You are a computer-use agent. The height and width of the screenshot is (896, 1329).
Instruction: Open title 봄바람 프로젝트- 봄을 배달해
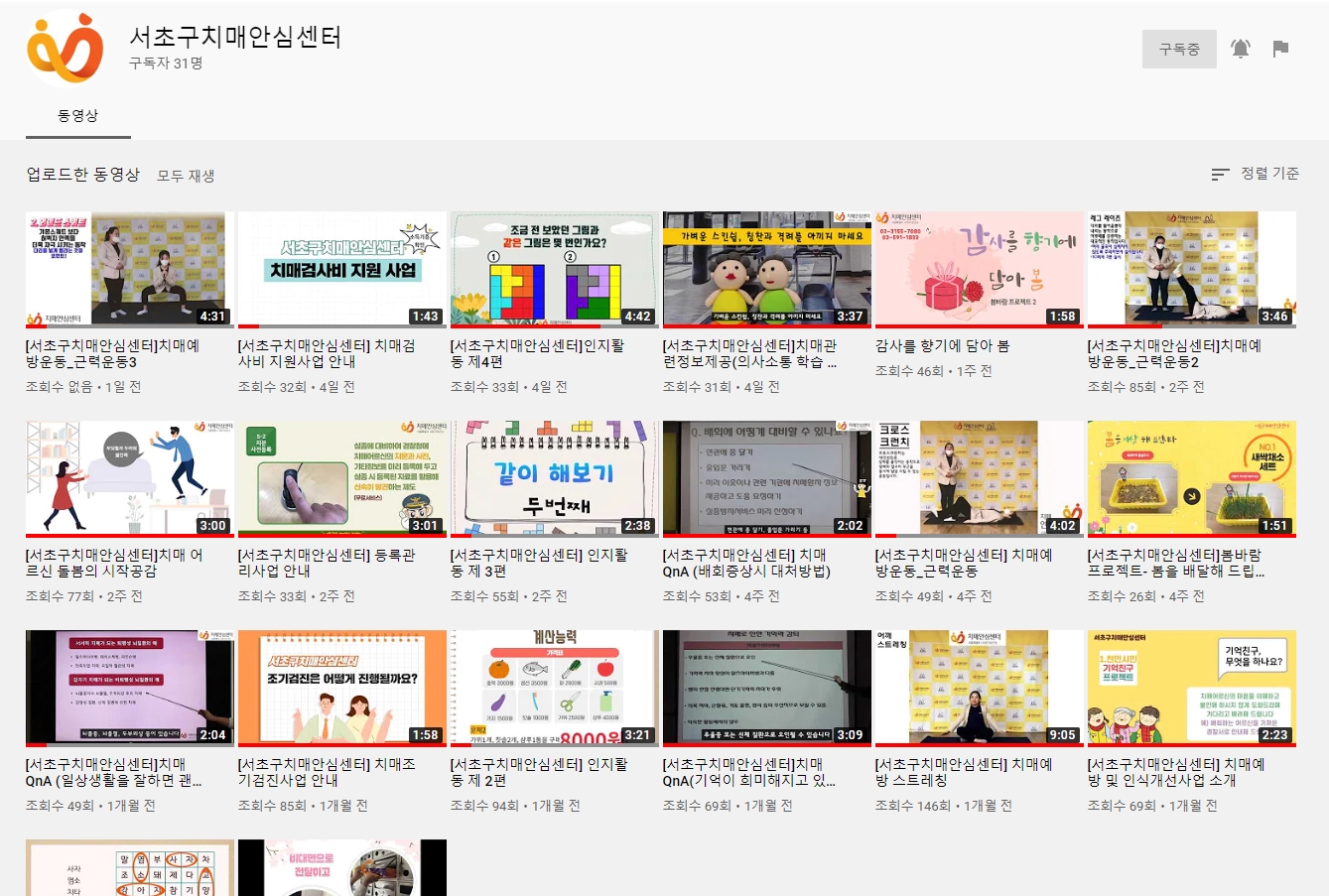tap(1176, 564)
